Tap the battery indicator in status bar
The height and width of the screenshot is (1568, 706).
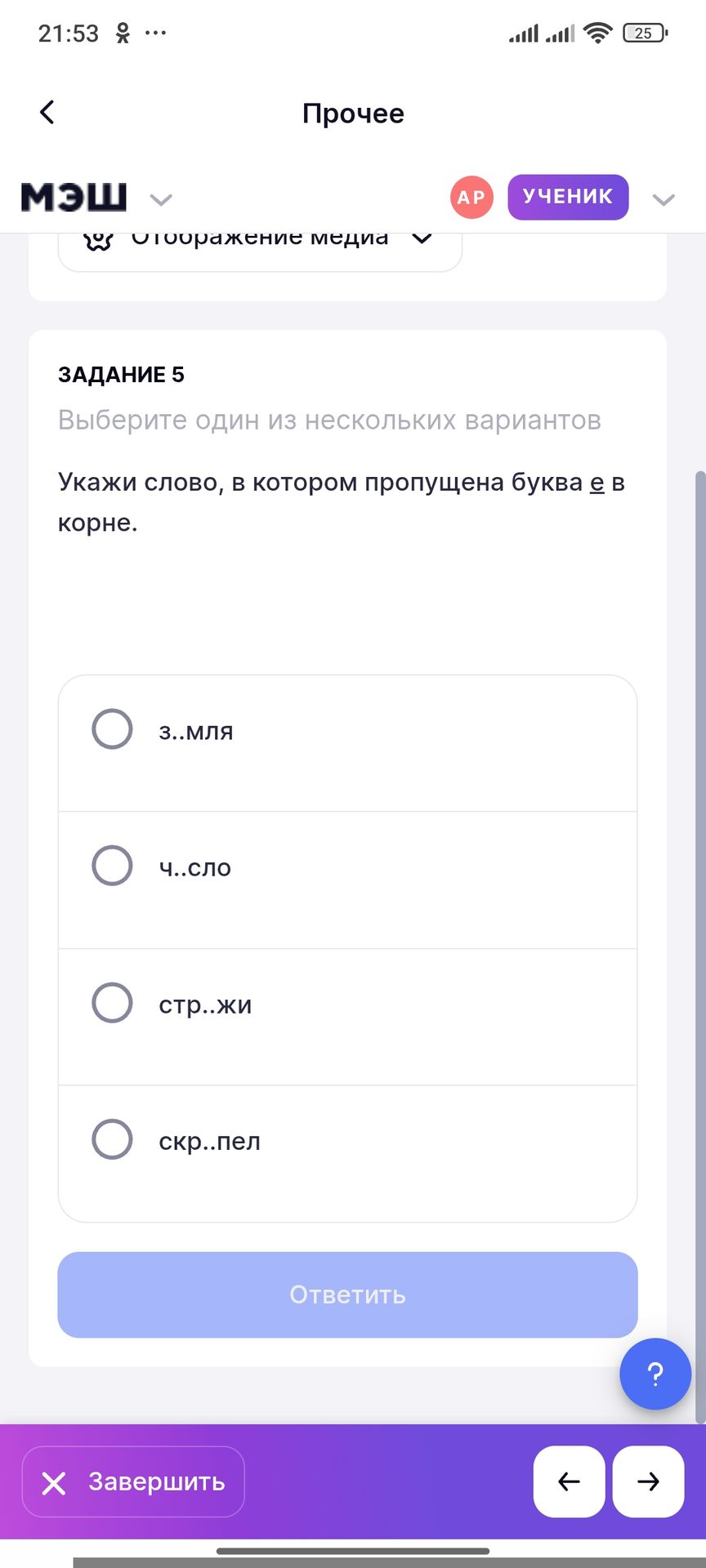point(645,33)
